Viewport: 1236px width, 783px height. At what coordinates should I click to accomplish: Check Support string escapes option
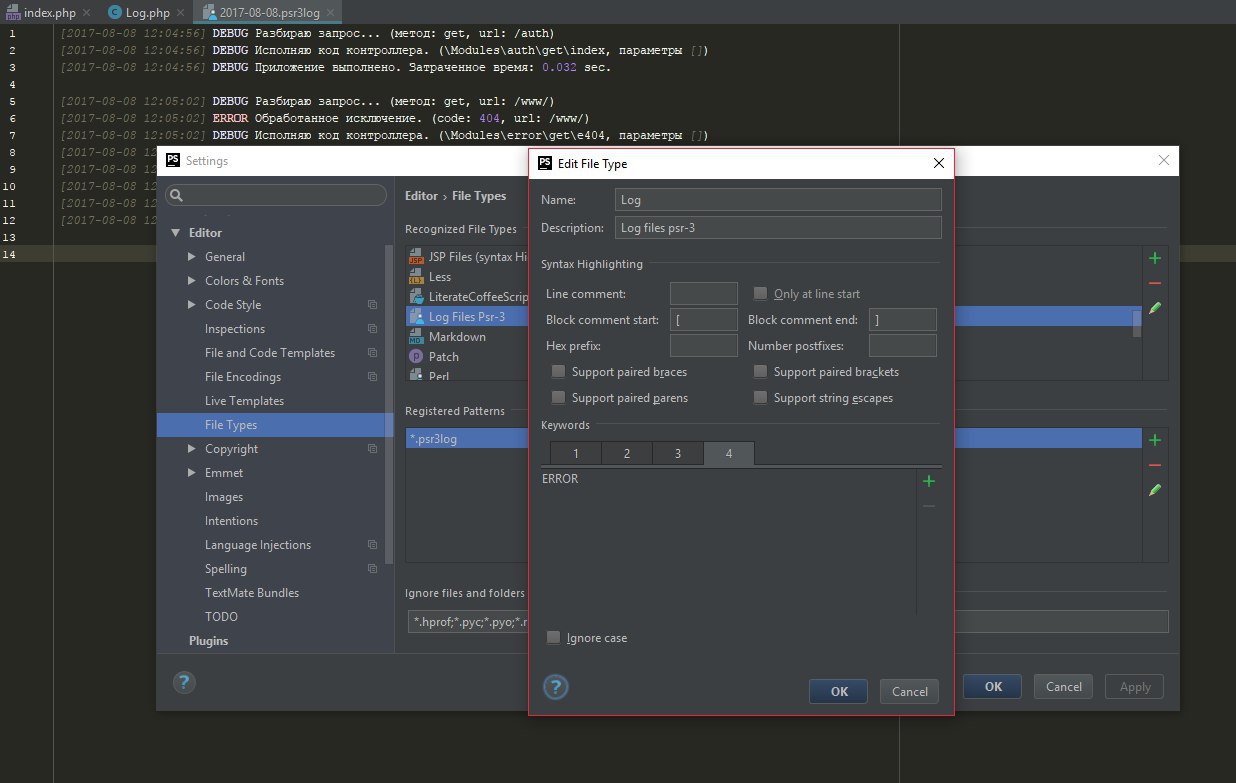click(761, 398)
